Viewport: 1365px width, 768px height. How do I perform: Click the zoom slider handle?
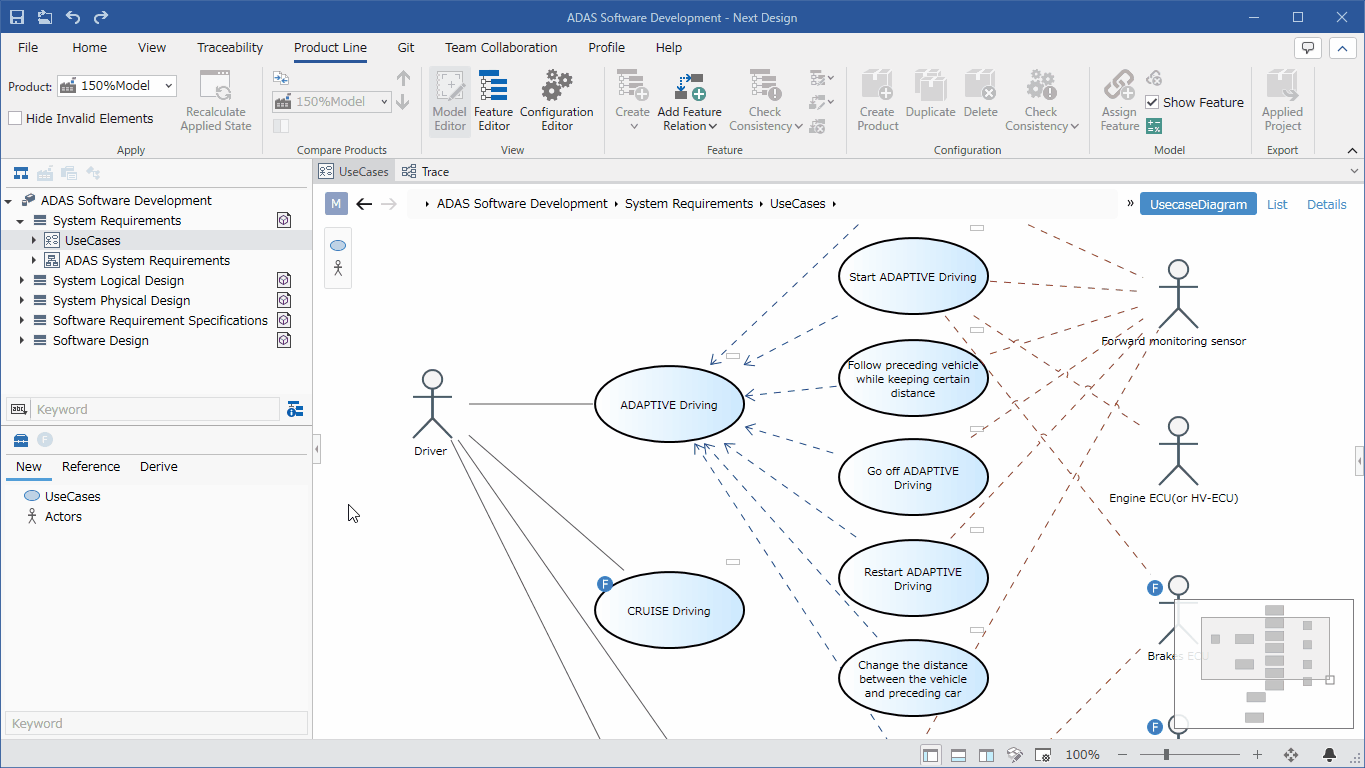click(x=1165, y=755)
